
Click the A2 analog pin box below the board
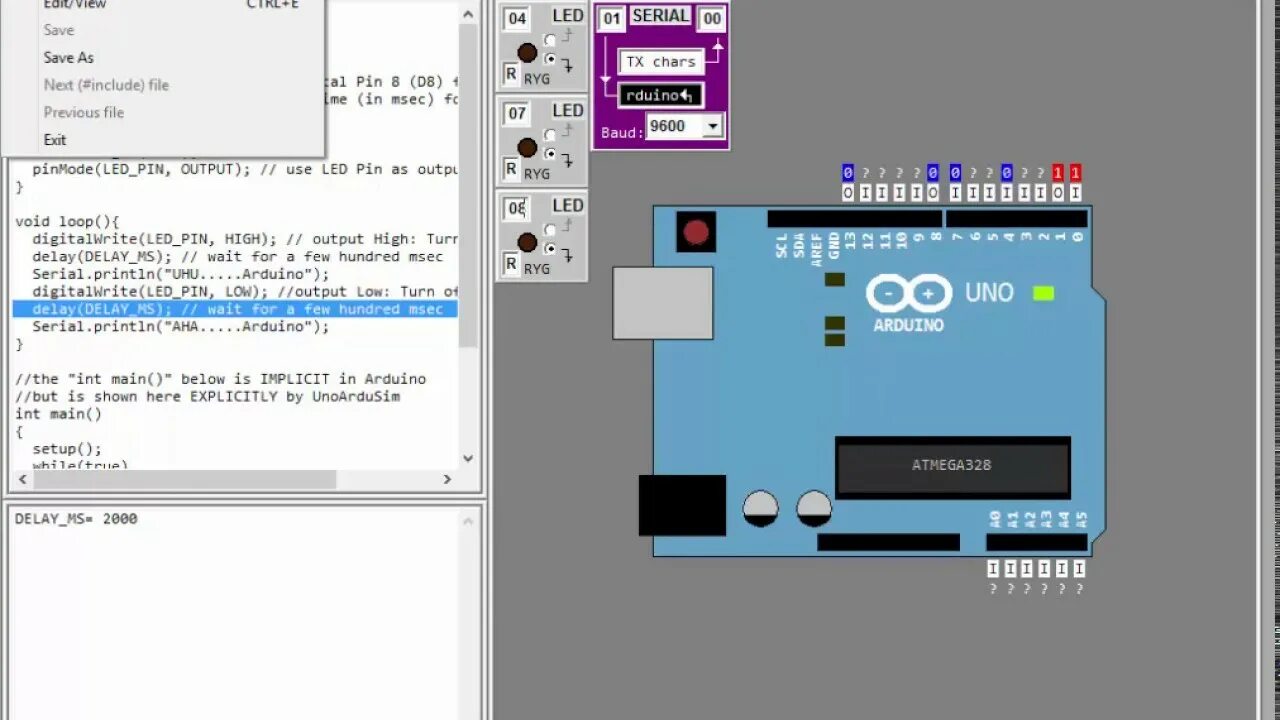1027,568
